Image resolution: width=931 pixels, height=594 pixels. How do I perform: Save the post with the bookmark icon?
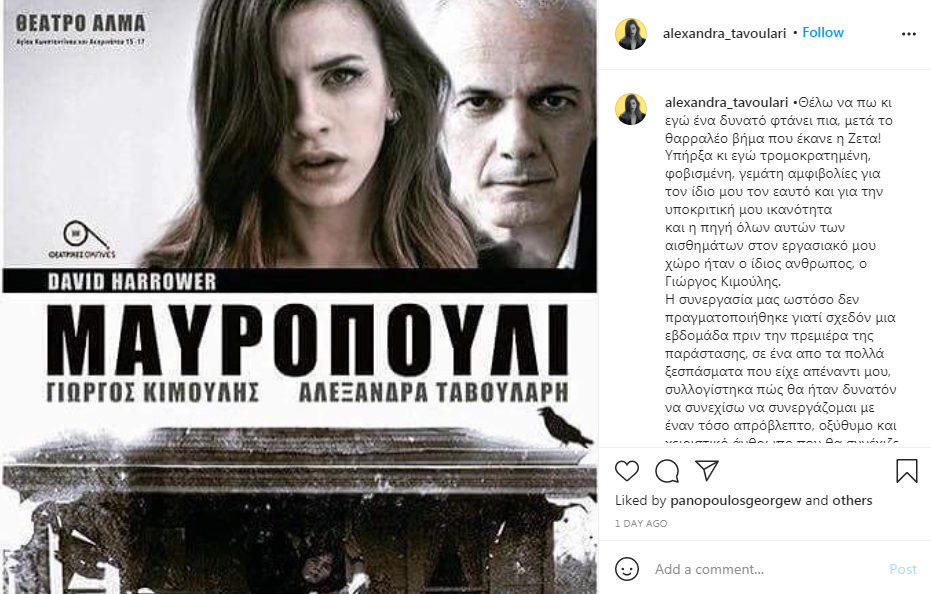pos(907,471)
